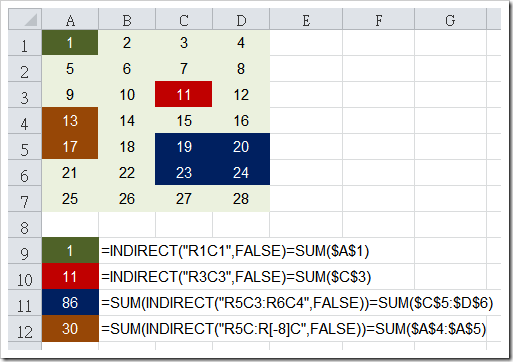The height and width of the screenshot is (362, 513).
Task: Click the select-all corner triangle
Action: pos(25,19)
